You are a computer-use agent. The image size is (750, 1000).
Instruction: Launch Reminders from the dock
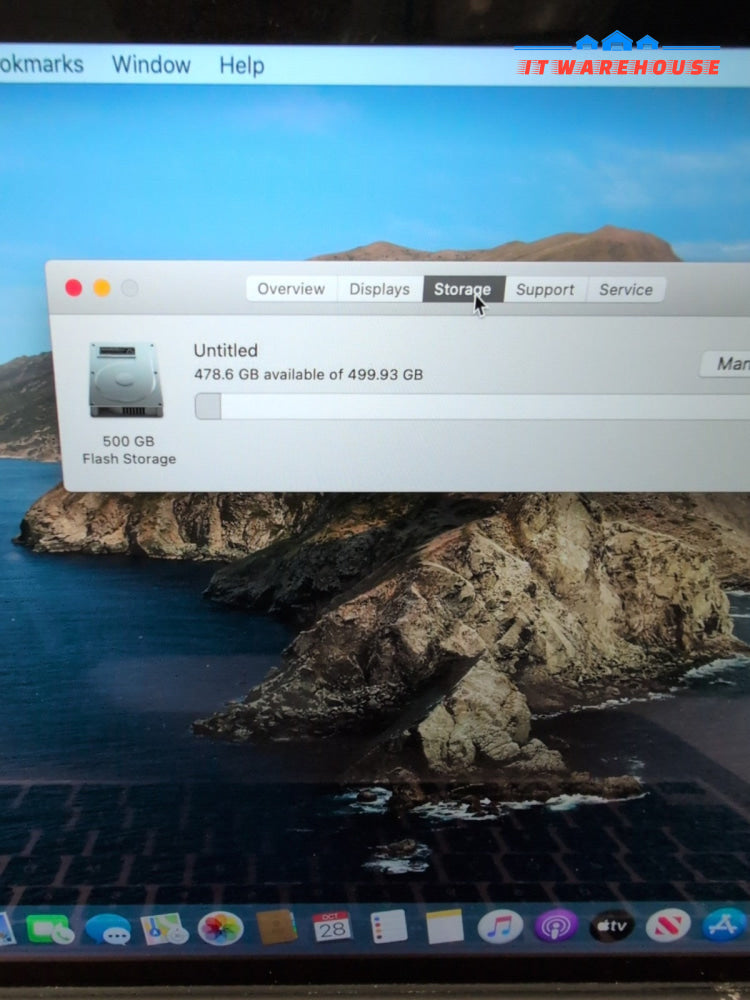point(388,926)
